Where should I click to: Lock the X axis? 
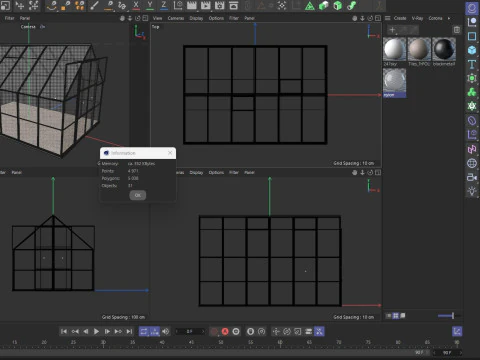136,5
